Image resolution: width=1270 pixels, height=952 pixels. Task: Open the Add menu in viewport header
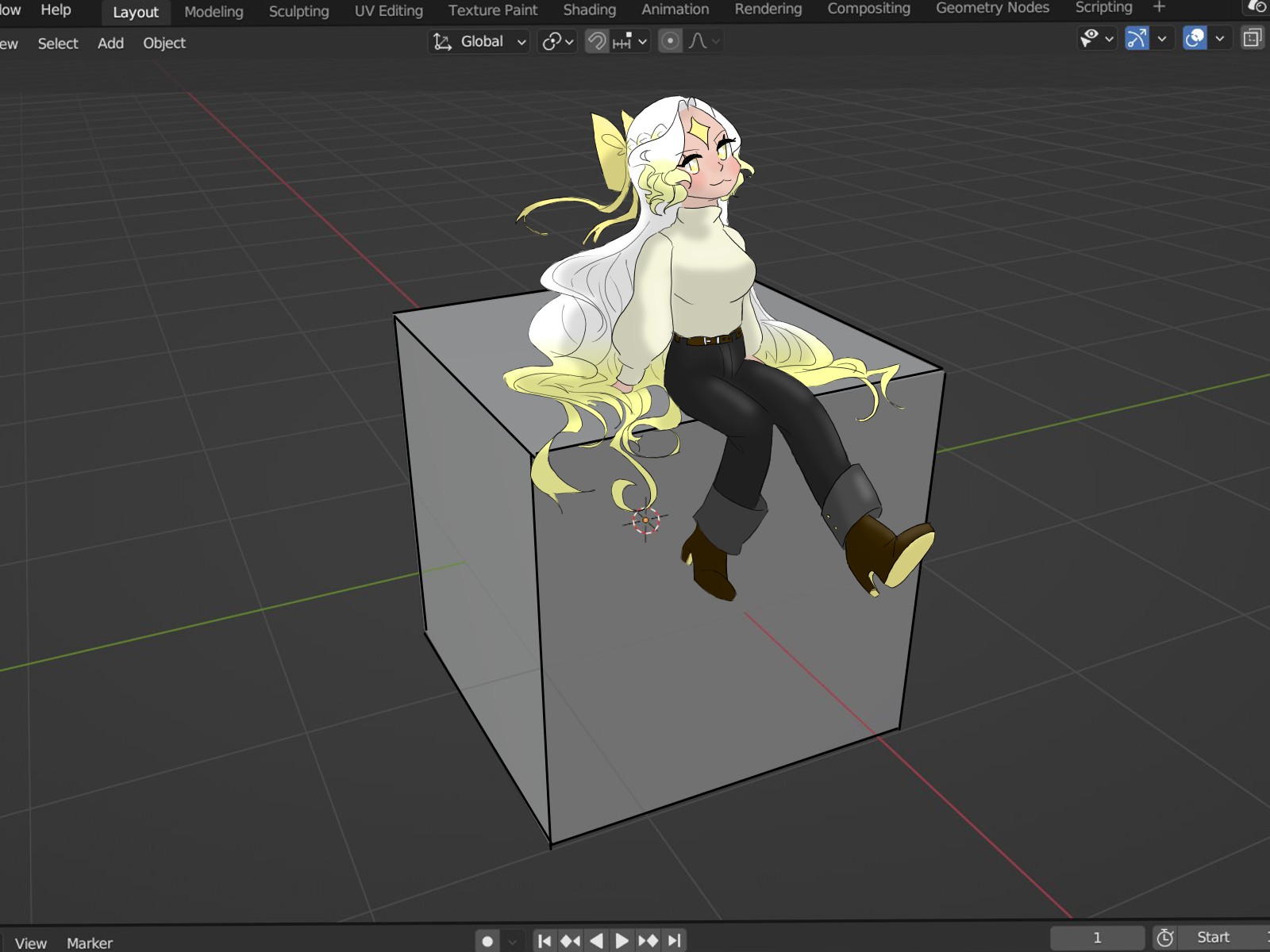110,44
